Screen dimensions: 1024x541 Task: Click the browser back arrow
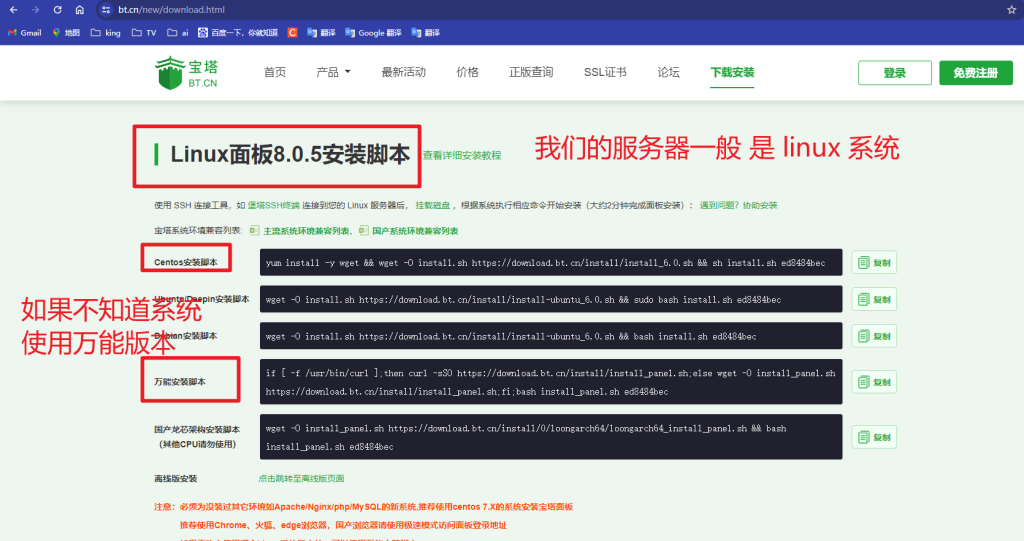click(x=13, y=9)
